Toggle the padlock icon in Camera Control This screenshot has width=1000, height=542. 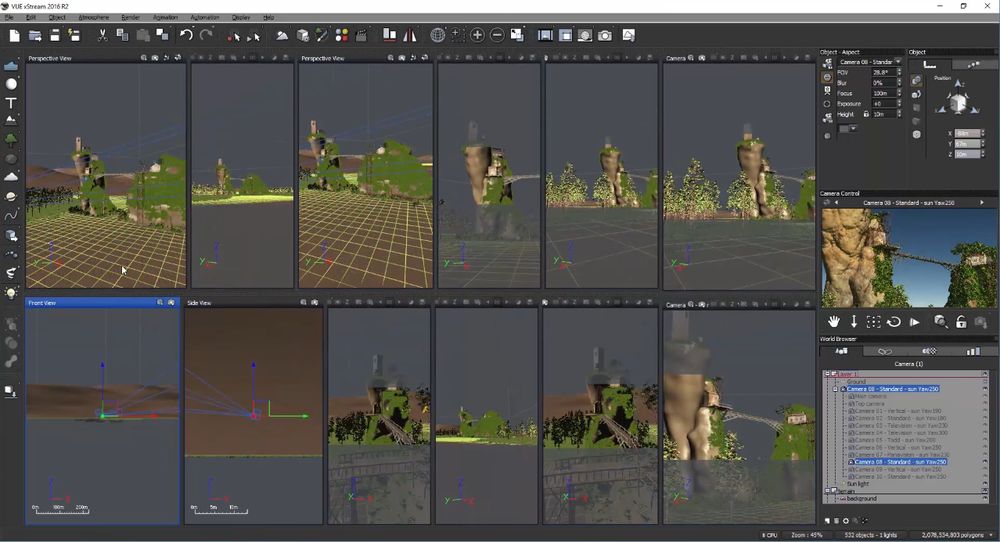pyautogui.click(x=960, y=322)
